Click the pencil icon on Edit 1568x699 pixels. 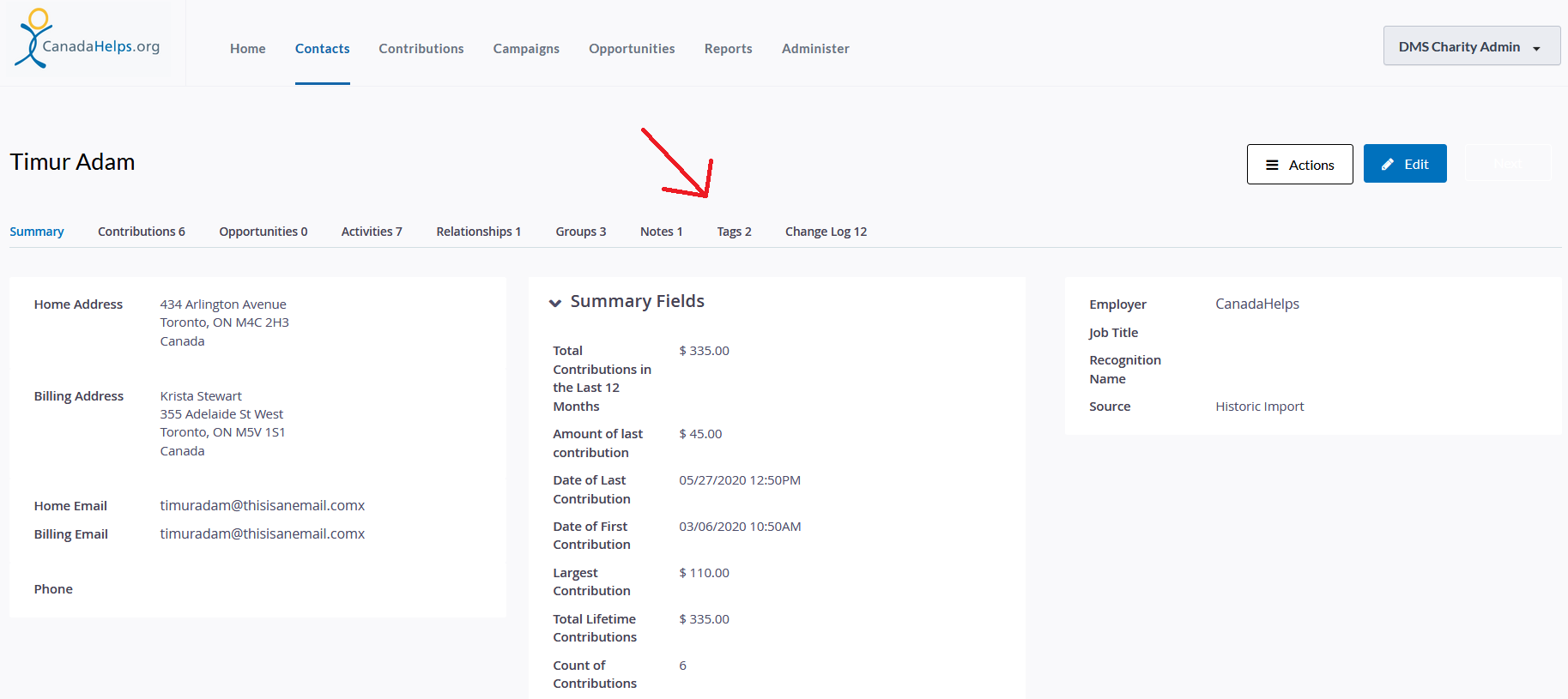1387,164
